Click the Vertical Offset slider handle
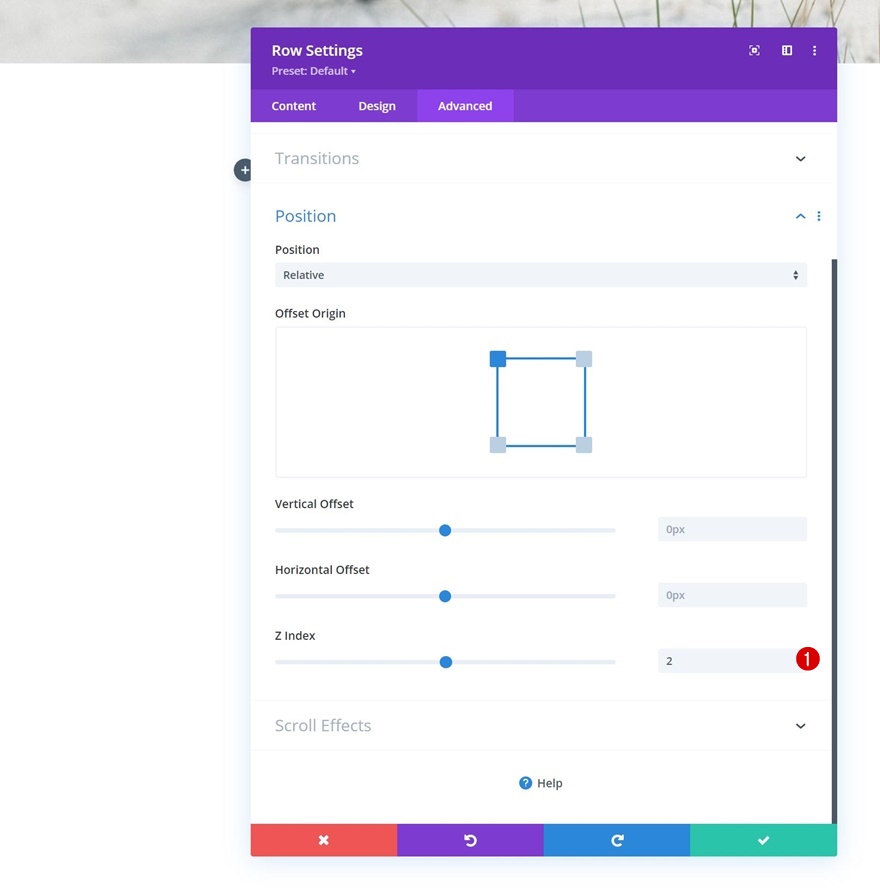The image size is (880, 890). [445, 530]
